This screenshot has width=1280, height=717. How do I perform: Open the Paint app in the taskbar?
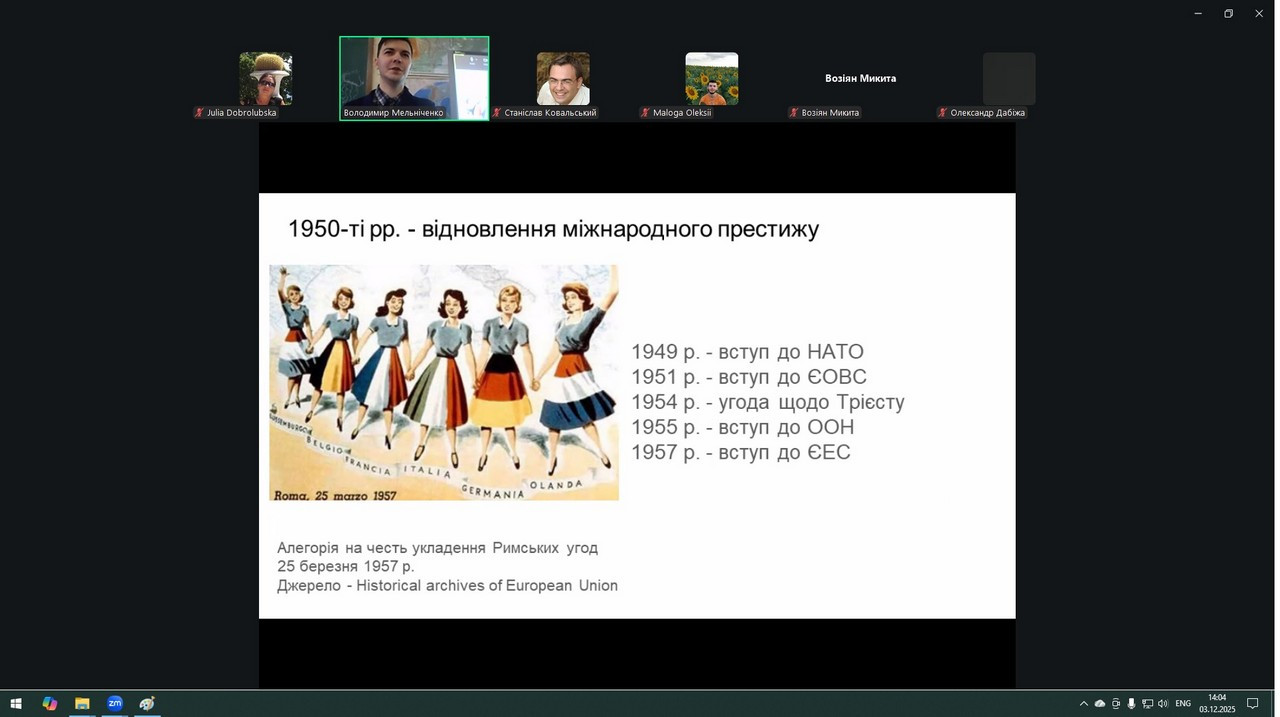coord(147,704)
